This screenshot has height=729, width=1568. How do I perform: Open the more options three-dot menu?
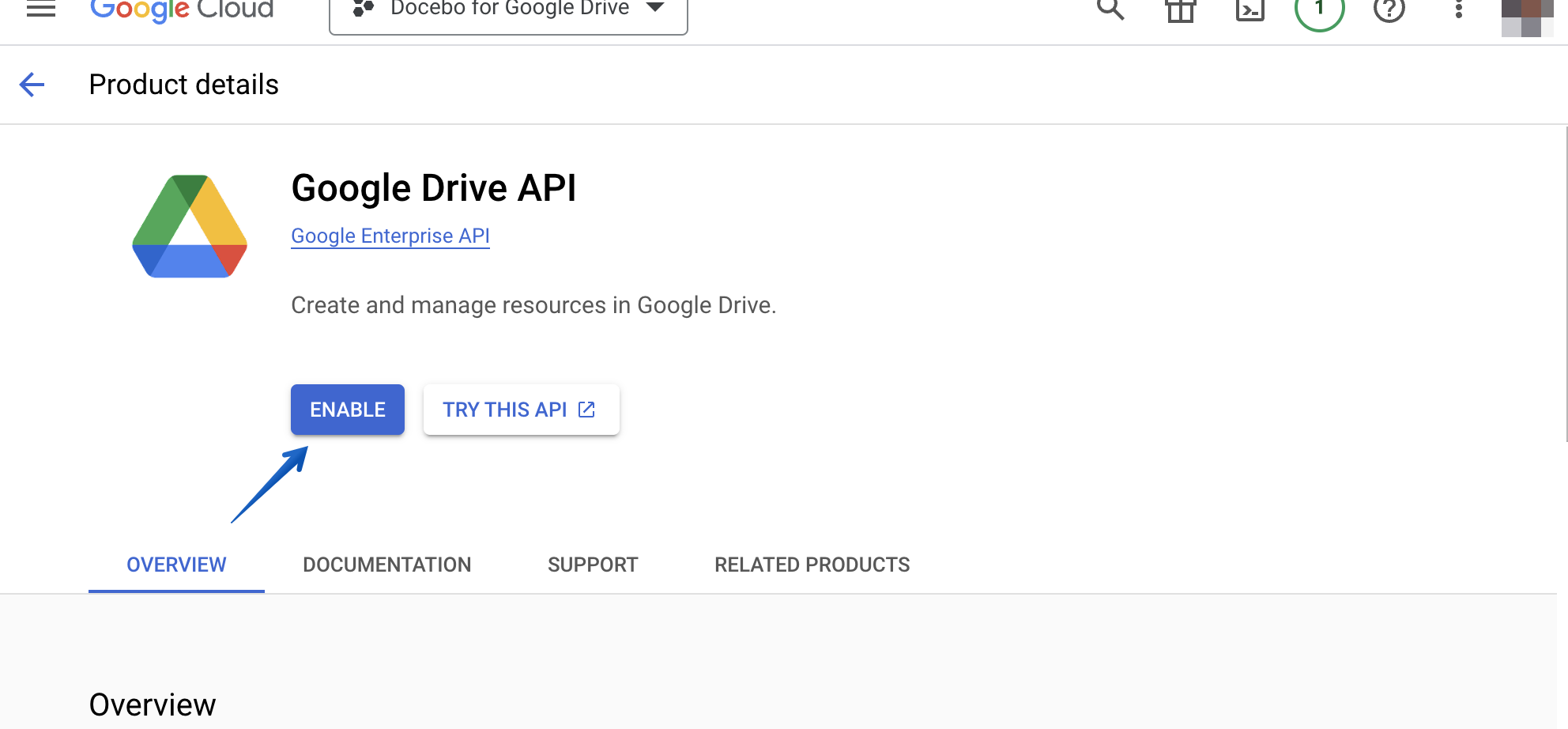pyautogui.click(x=1457, y=10)
